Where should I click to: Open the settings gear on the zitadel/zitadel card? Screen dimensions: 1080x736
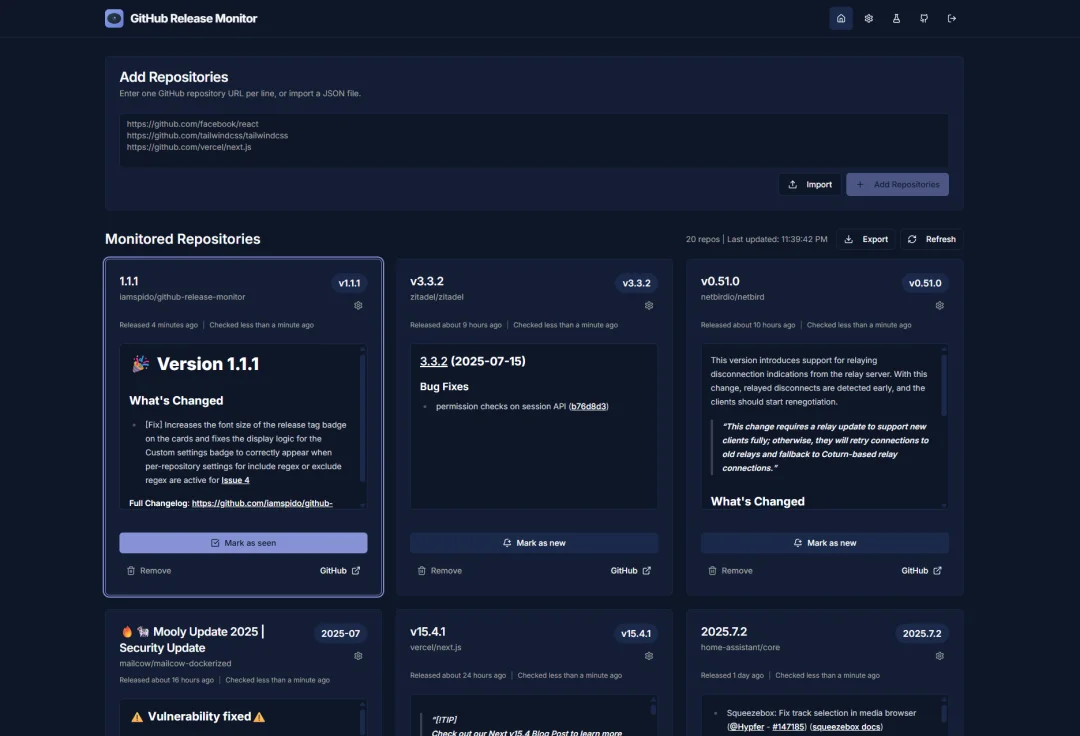pos(648,306)
